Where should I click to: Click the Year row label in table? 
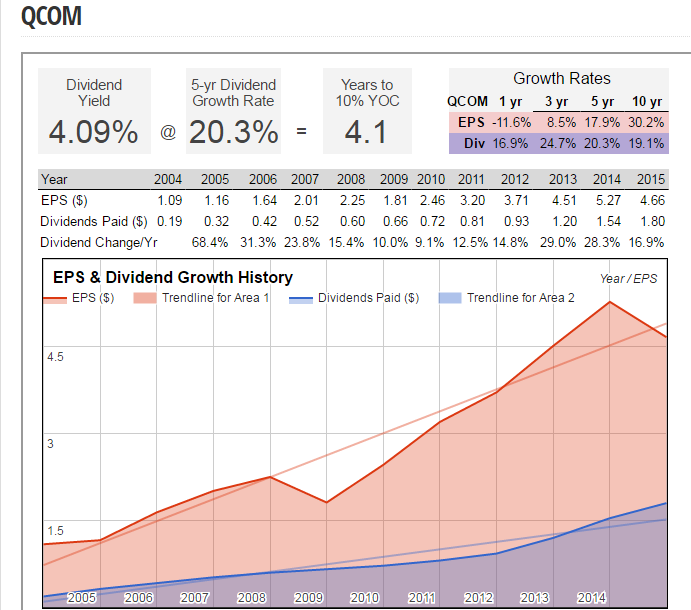pos(54,179)
